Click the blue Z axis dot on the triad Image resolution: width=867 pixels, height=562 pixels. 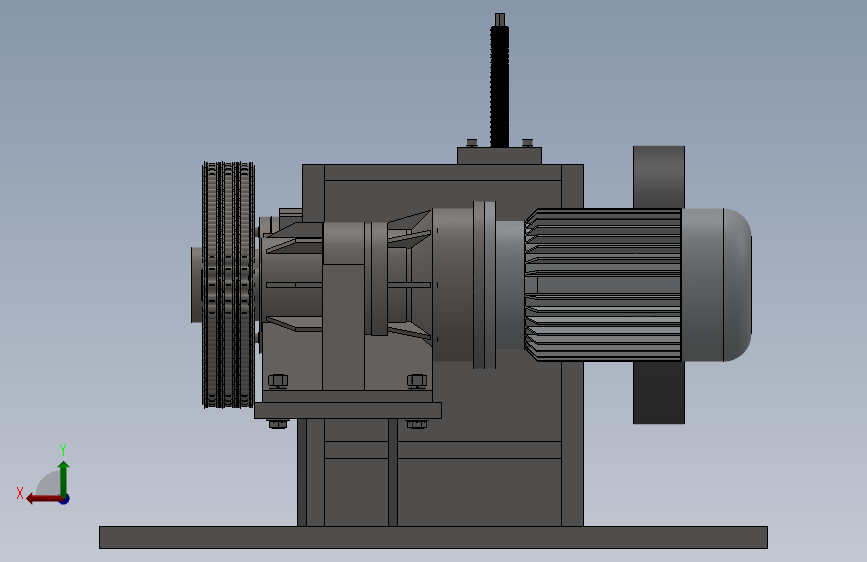(65, 499)
